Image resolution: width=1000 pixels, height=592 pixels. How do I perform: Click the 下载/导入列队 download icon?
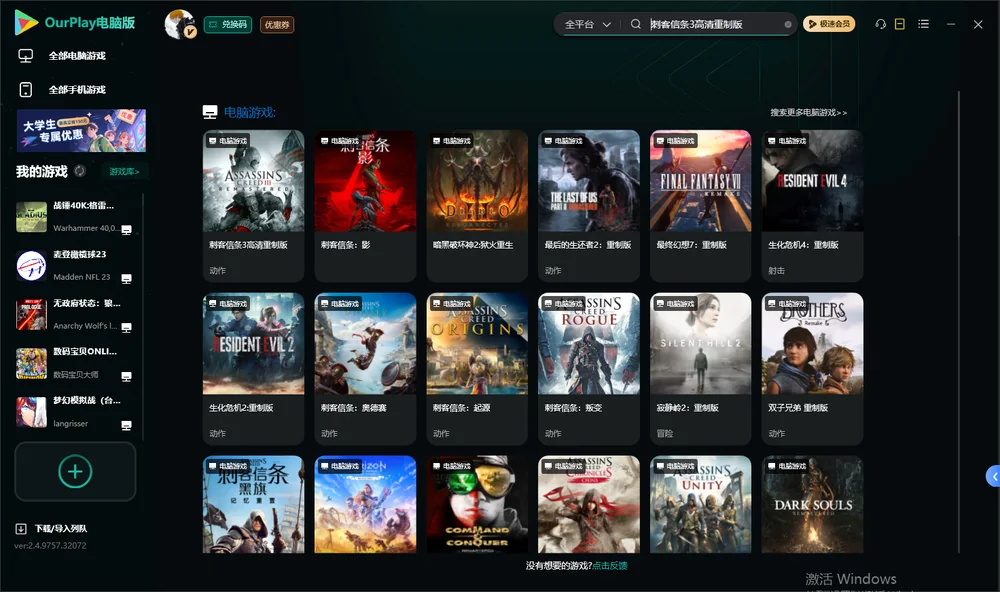(21, 528)
